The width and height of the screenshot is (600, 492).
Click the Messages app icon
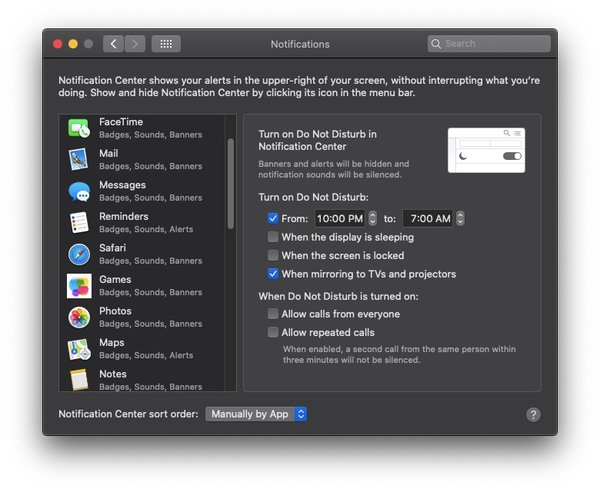[80, 191]
